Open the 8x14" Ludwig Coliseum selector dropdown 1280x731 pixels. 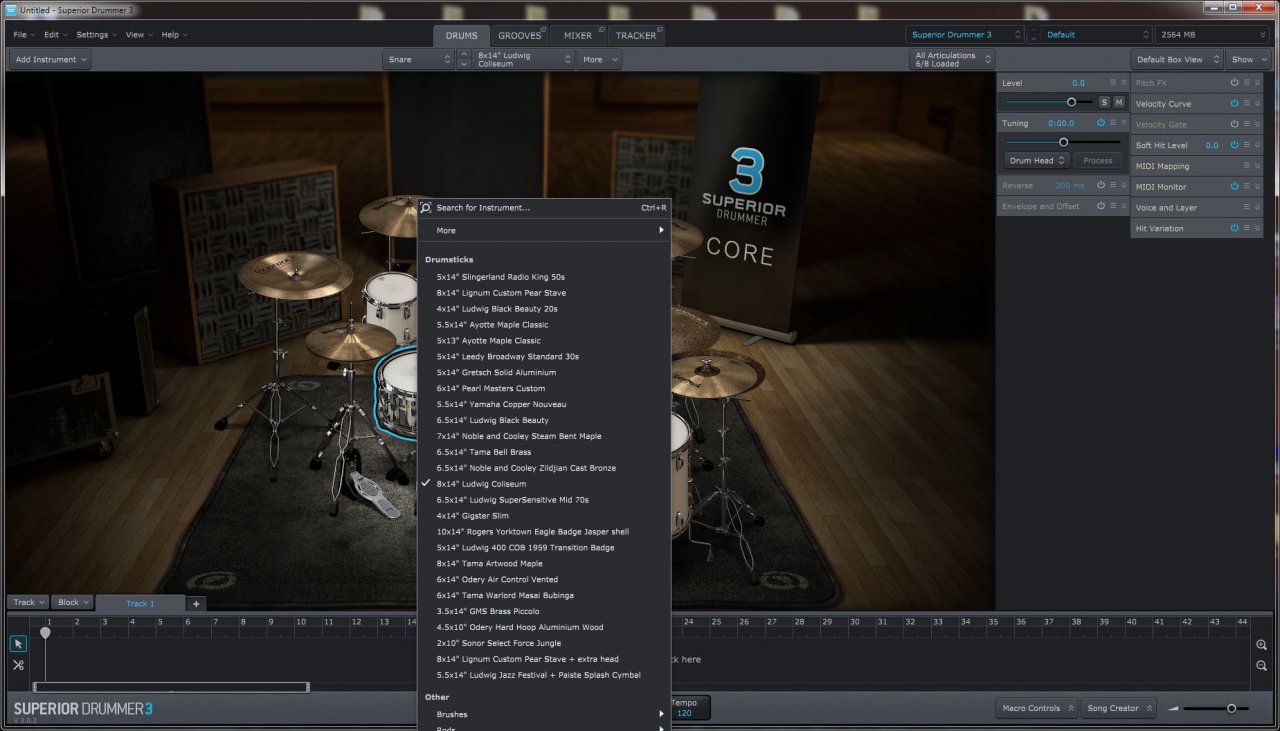[524, 59]
